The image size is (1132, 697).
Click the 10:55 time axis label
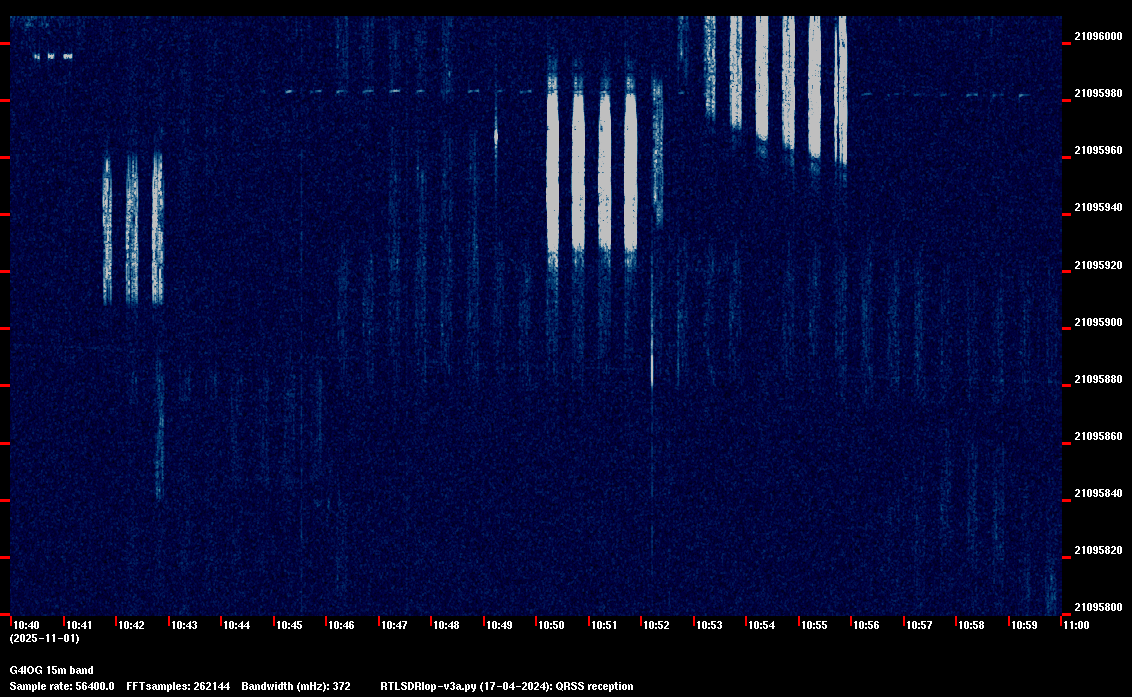pos(814,625)
